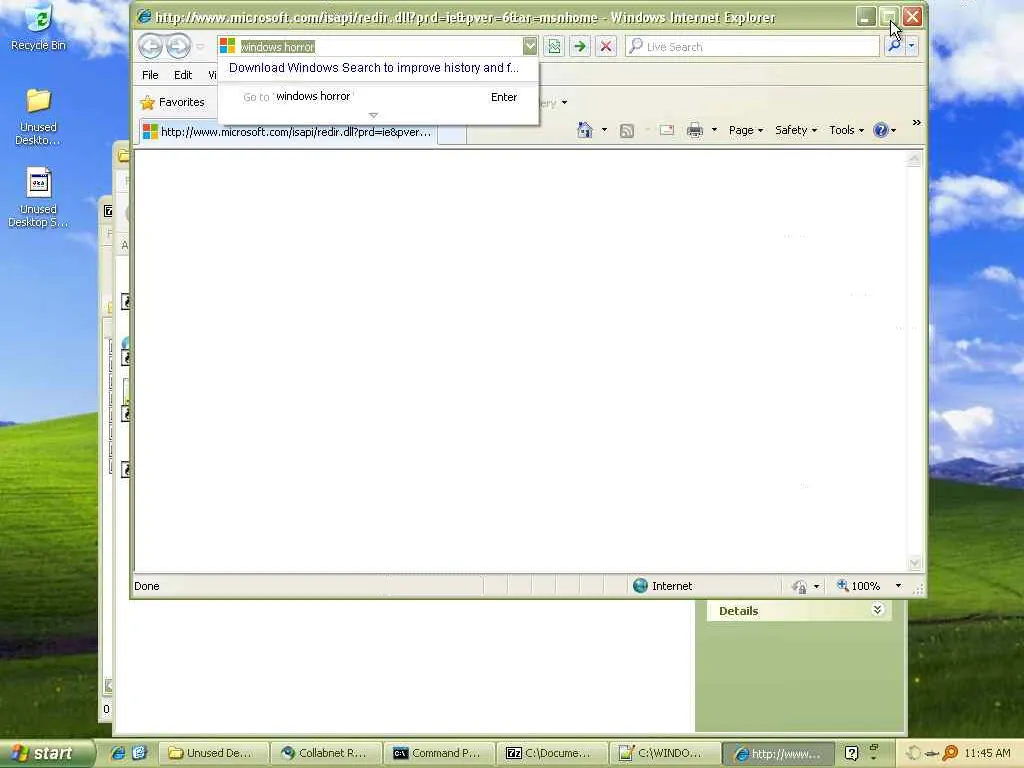Open the Favorites button with star
This screenshot has width=1024, height=768.
[172, 102]
